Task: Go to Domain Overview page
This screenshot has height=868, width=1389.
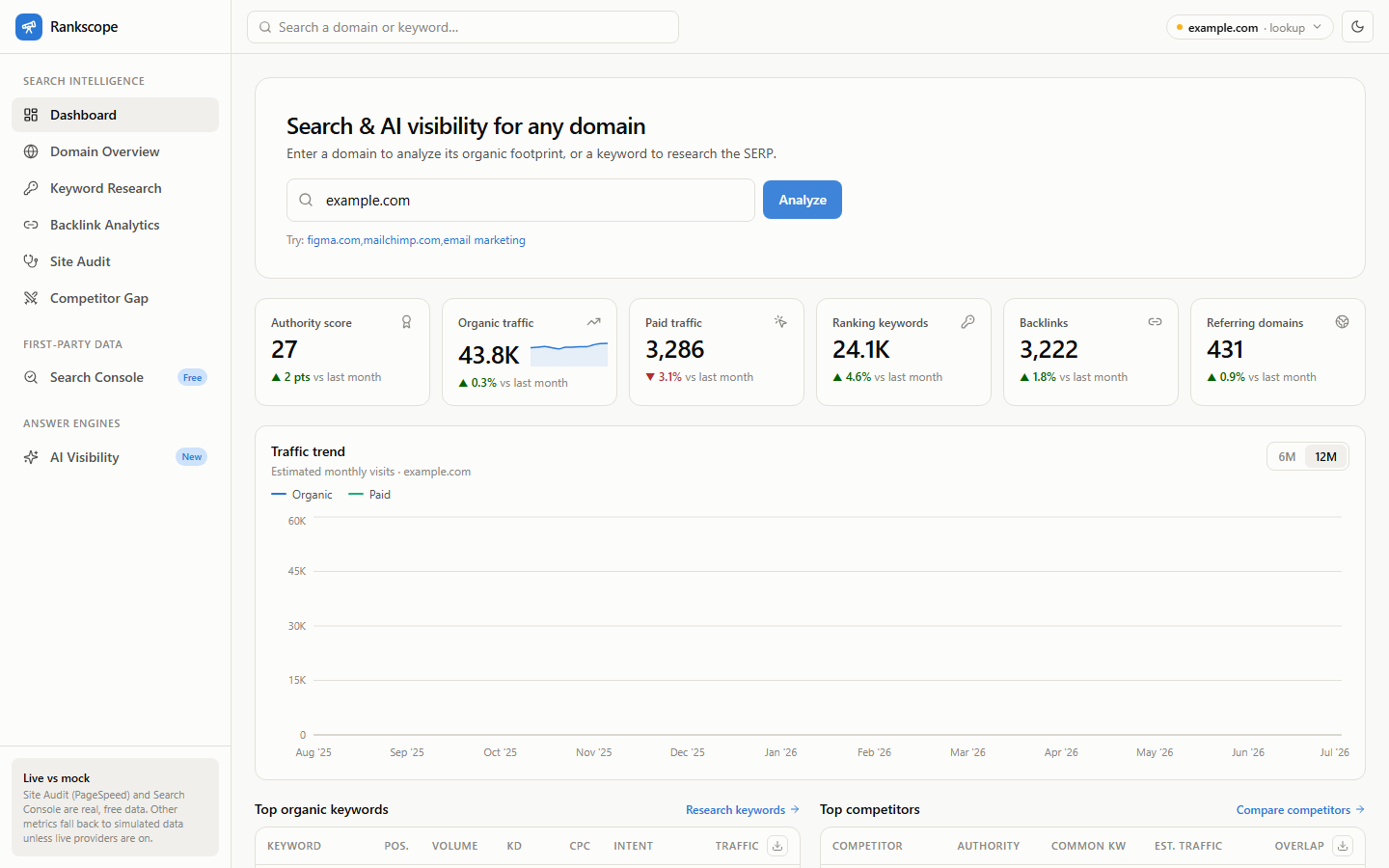Action: coord(115,151)
